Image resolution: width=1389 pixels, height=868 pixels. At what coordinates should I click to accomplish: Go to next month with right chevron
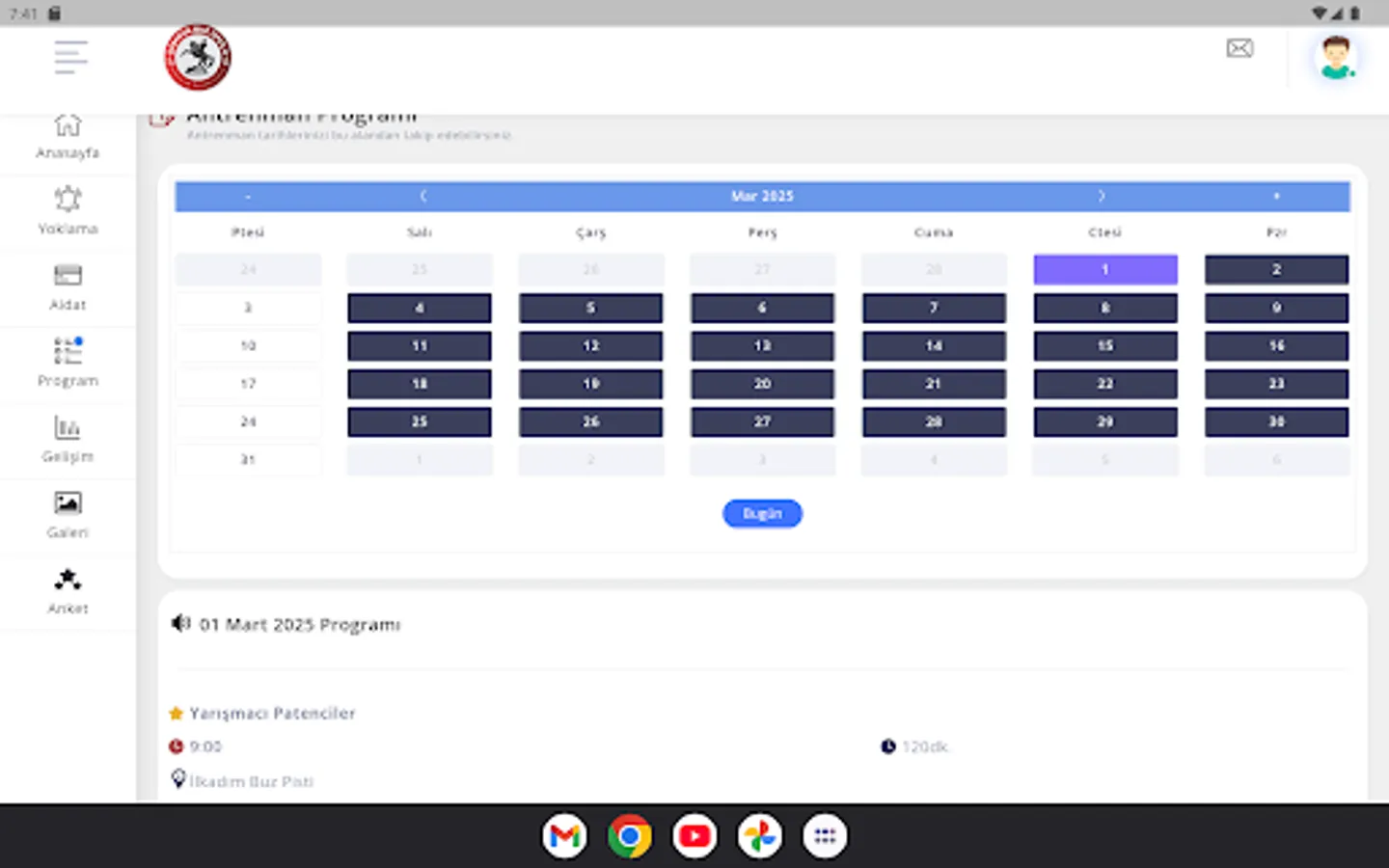pos(1102,196)
